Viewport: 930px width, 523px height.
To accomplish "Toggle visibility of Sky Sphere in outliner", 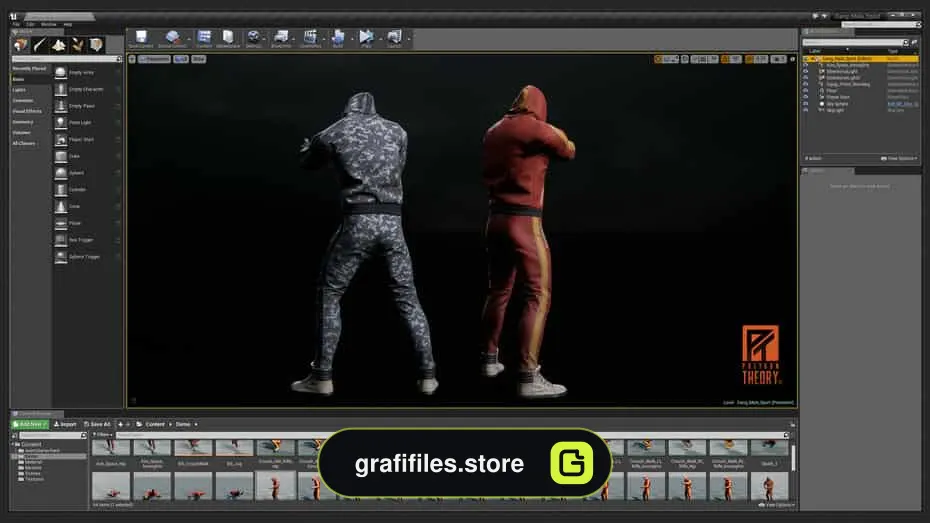I will (x=805, y=104).
